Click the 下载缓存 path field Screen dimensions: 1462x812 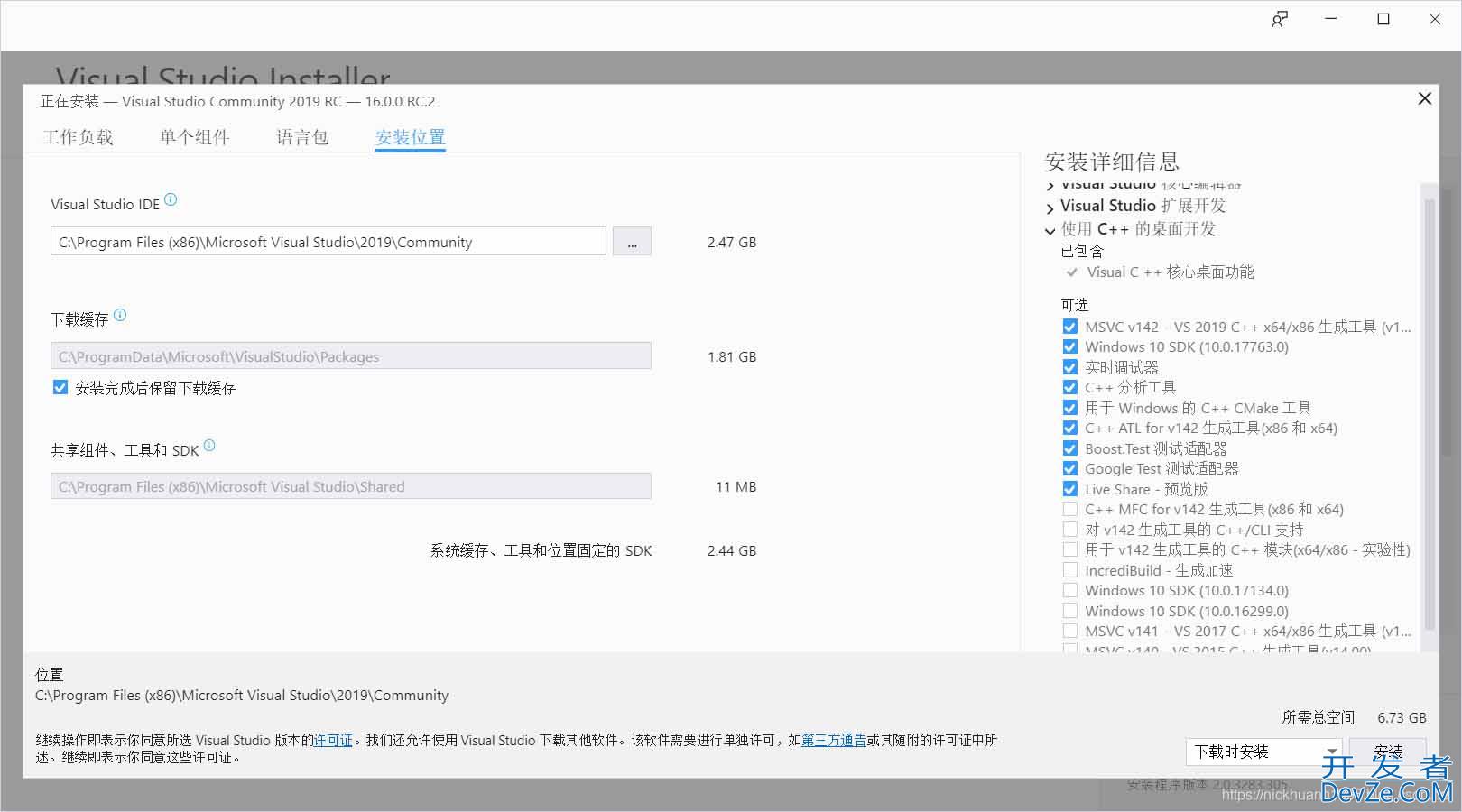[351, 356]
